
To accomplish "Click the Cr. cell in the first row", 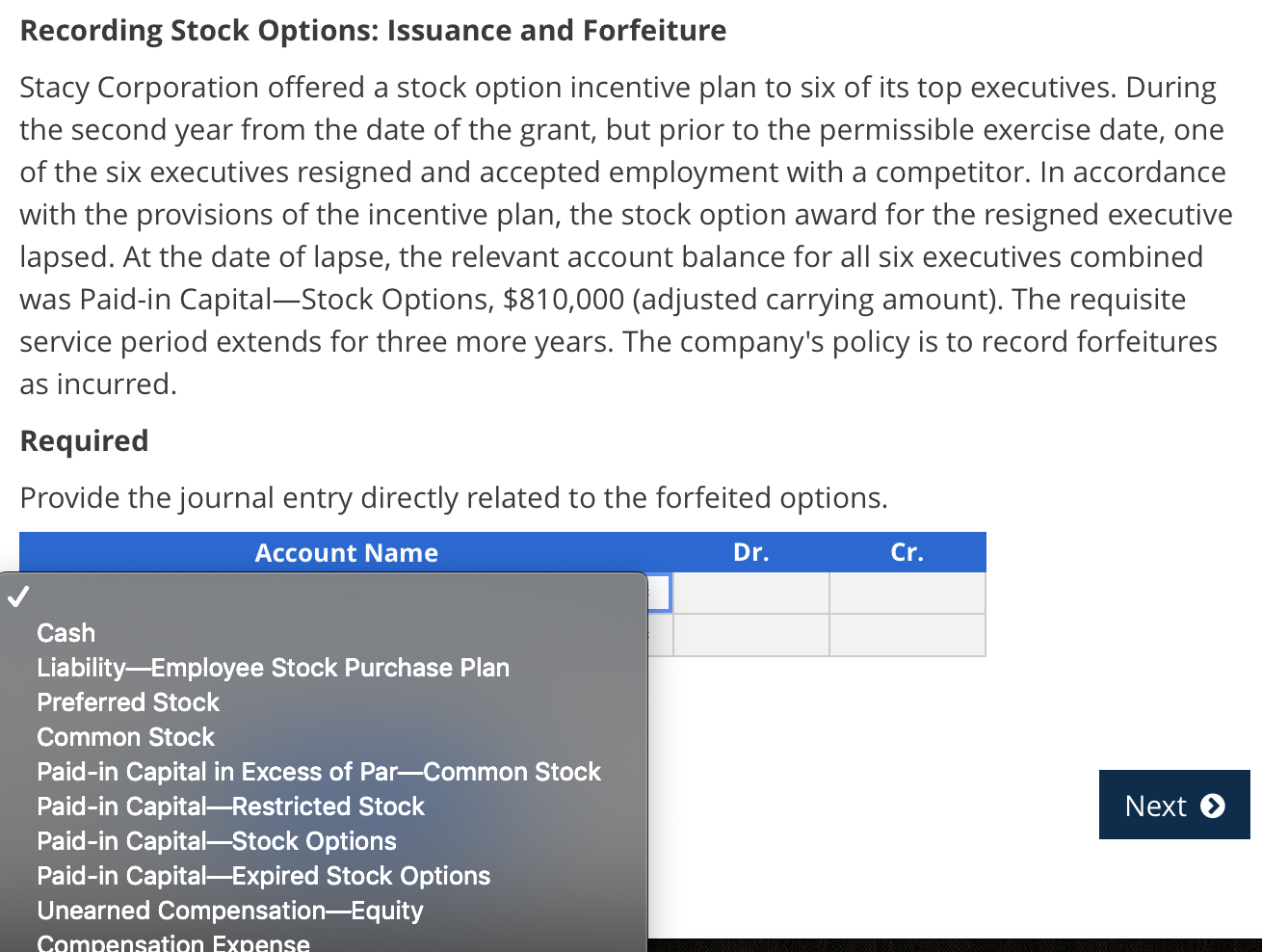I will (907, 592).
